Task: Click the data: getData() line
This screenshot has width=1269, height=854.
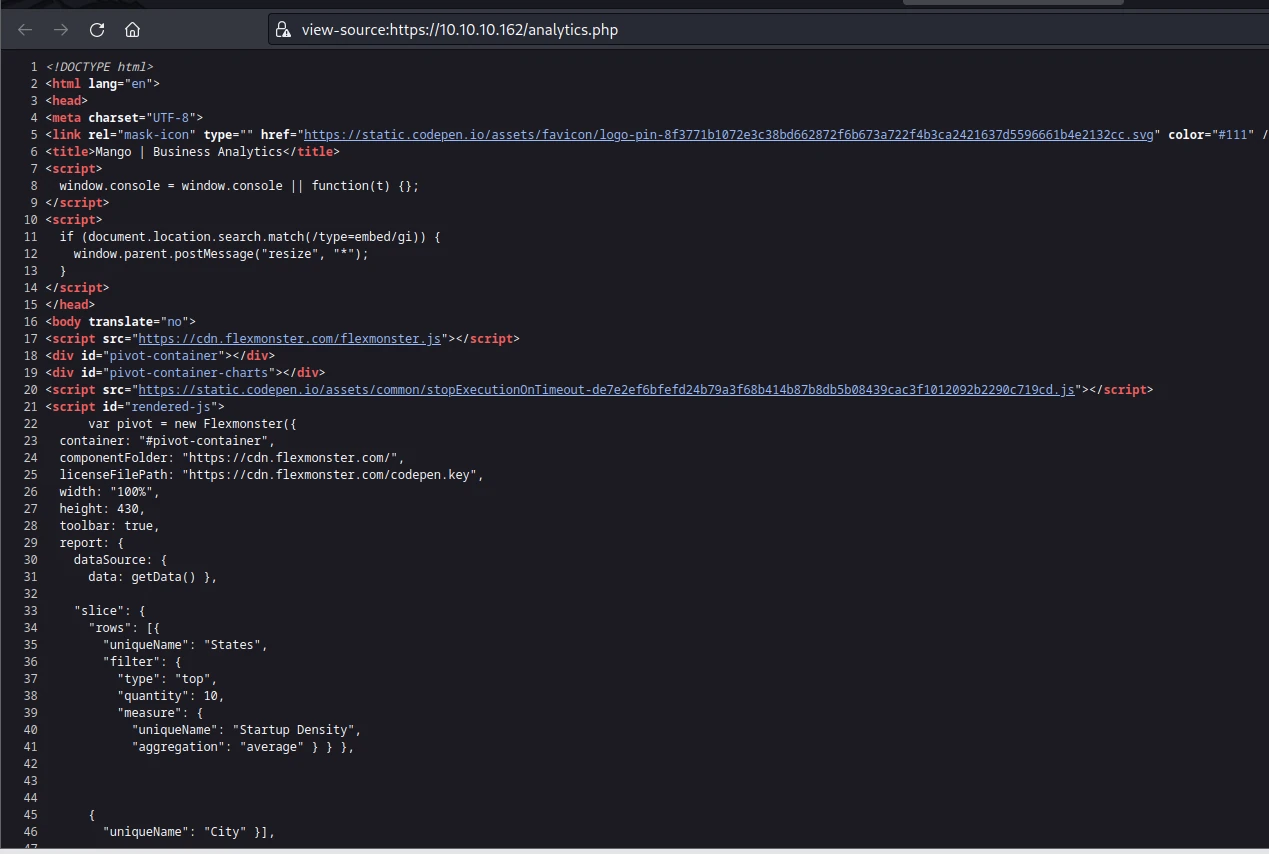Action: tap(152, 576)
